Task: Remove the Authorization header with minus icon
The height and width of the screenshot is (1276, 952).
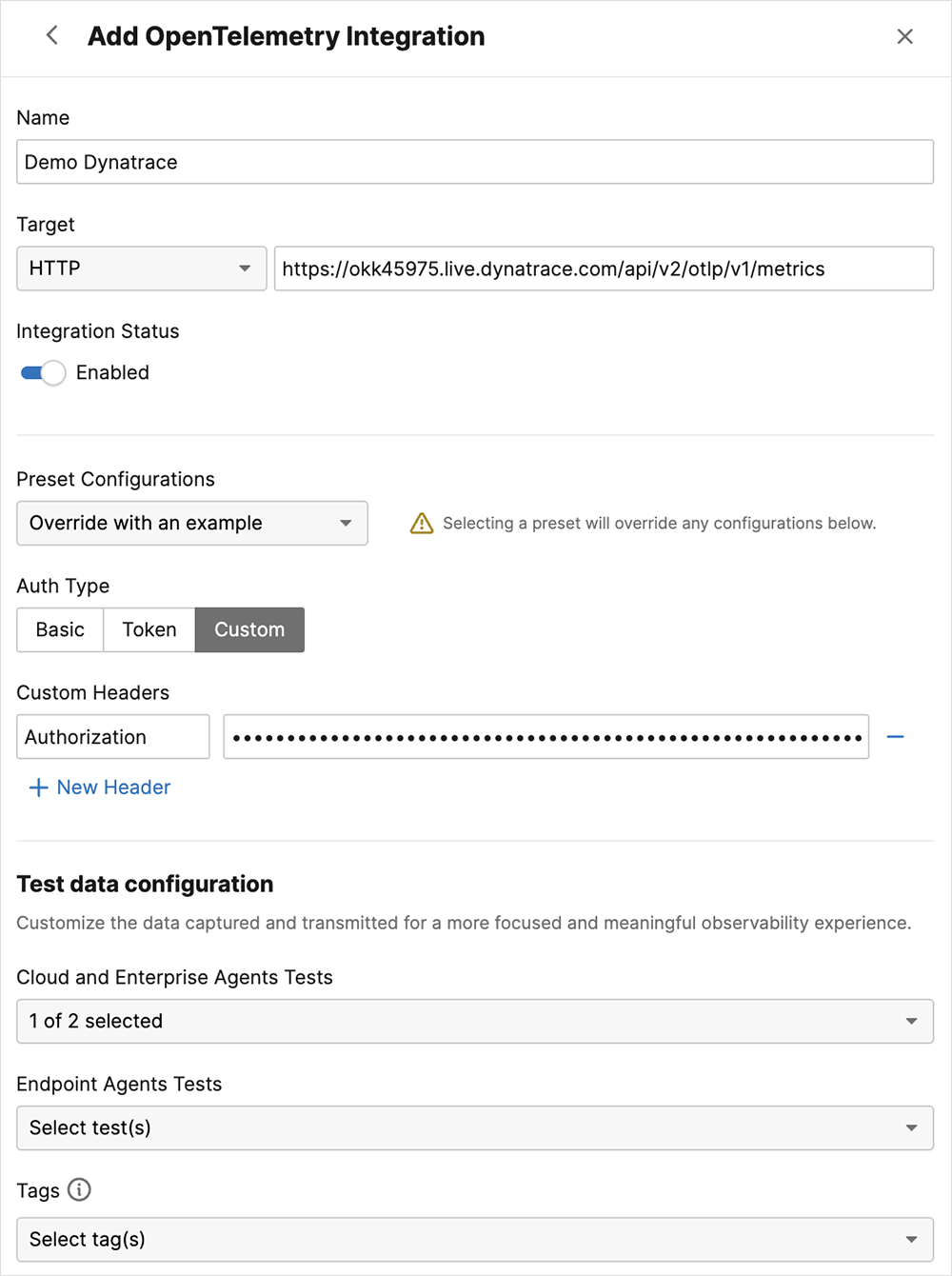Action: coord(895,737)
